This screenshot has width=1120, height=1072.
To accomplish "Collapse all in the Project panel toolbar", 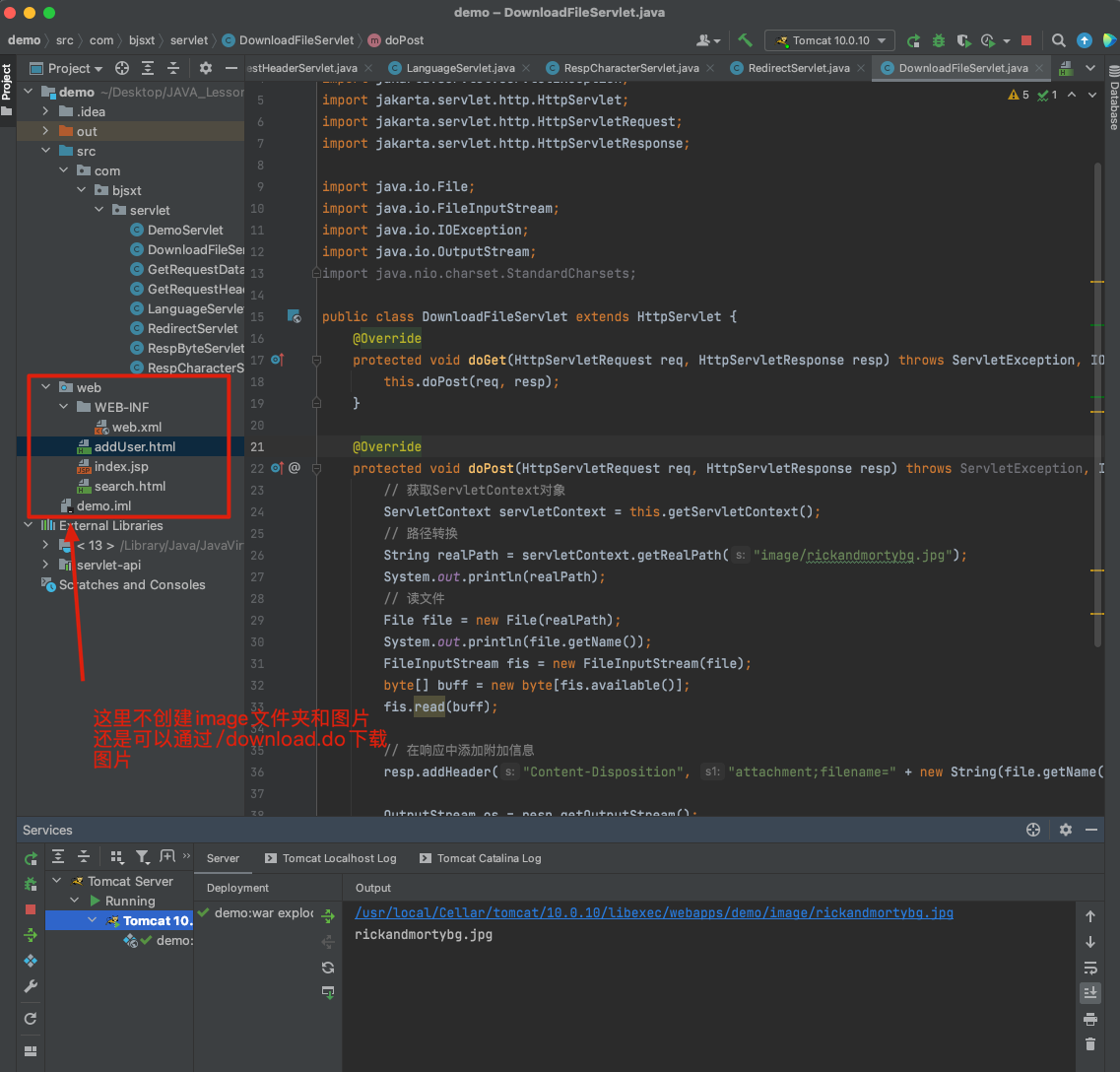I will (172, 68).
